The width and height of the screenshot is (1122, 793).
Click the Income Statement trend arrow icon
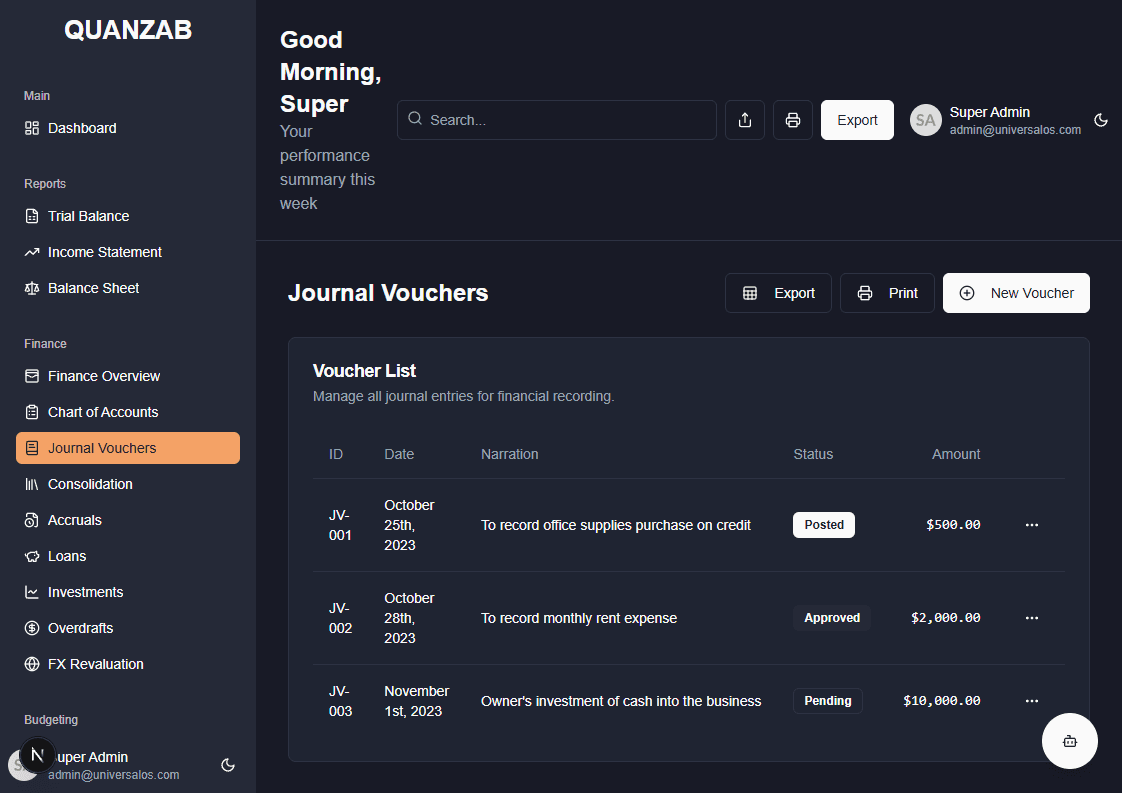coord(31,252)
